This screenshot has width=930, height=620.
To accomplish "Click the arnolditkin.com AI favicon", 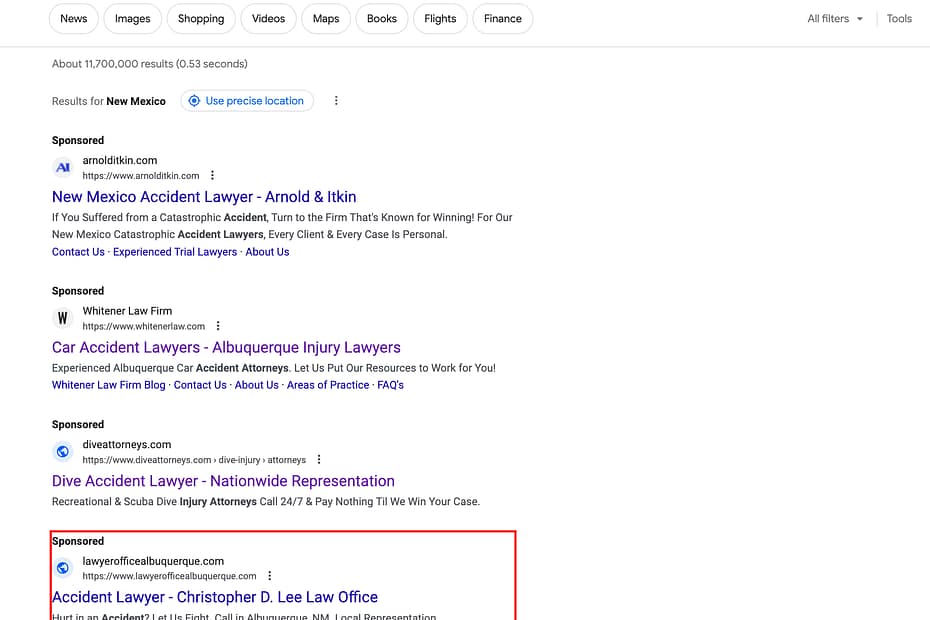I will [x=63, y=167].
